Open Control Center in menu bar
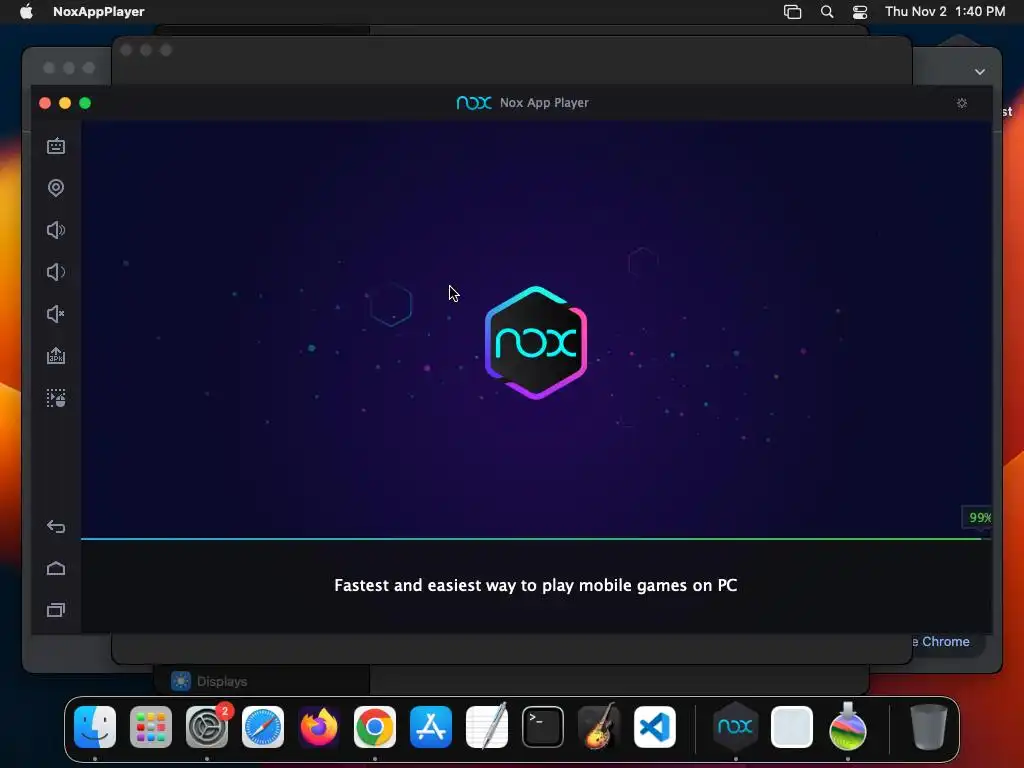 [860, 12]
